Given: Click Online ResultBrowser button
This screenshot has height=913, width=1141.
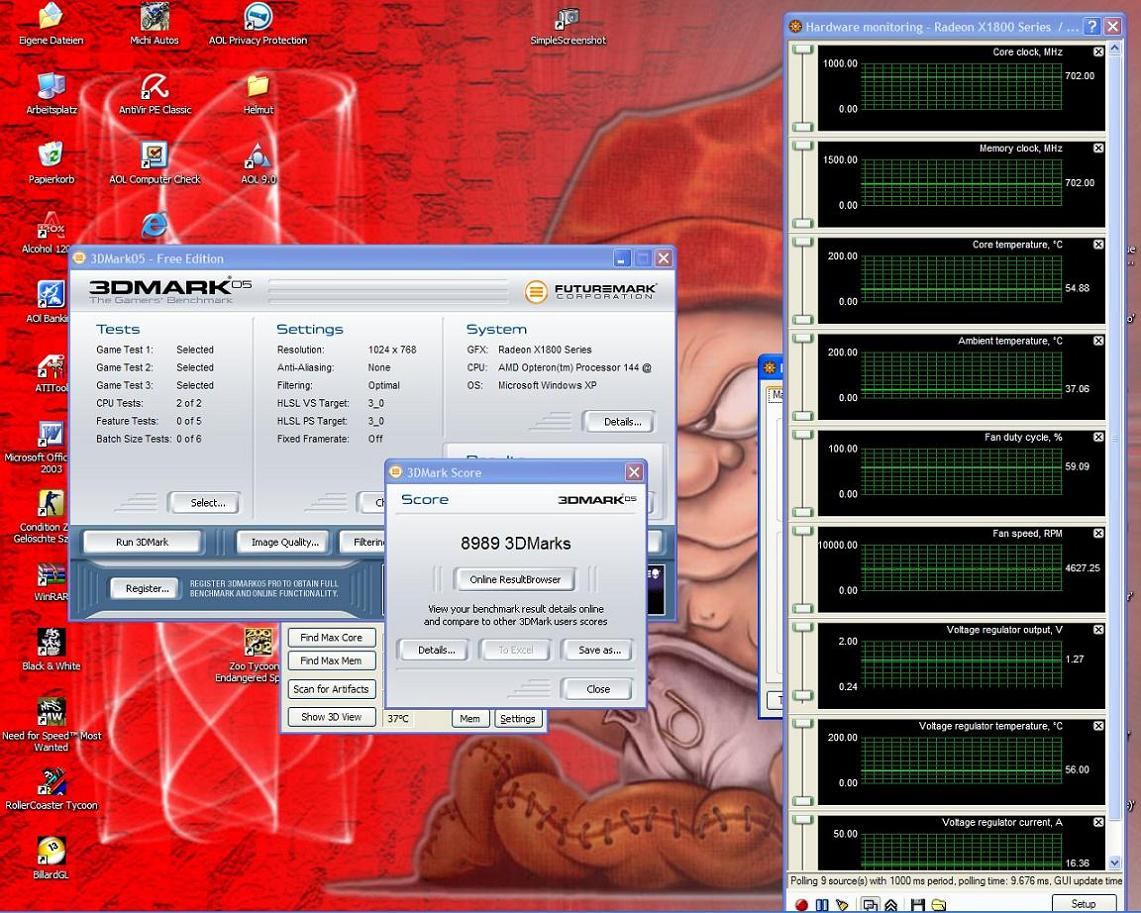Looking at the screenshot, I should [514, 580].
